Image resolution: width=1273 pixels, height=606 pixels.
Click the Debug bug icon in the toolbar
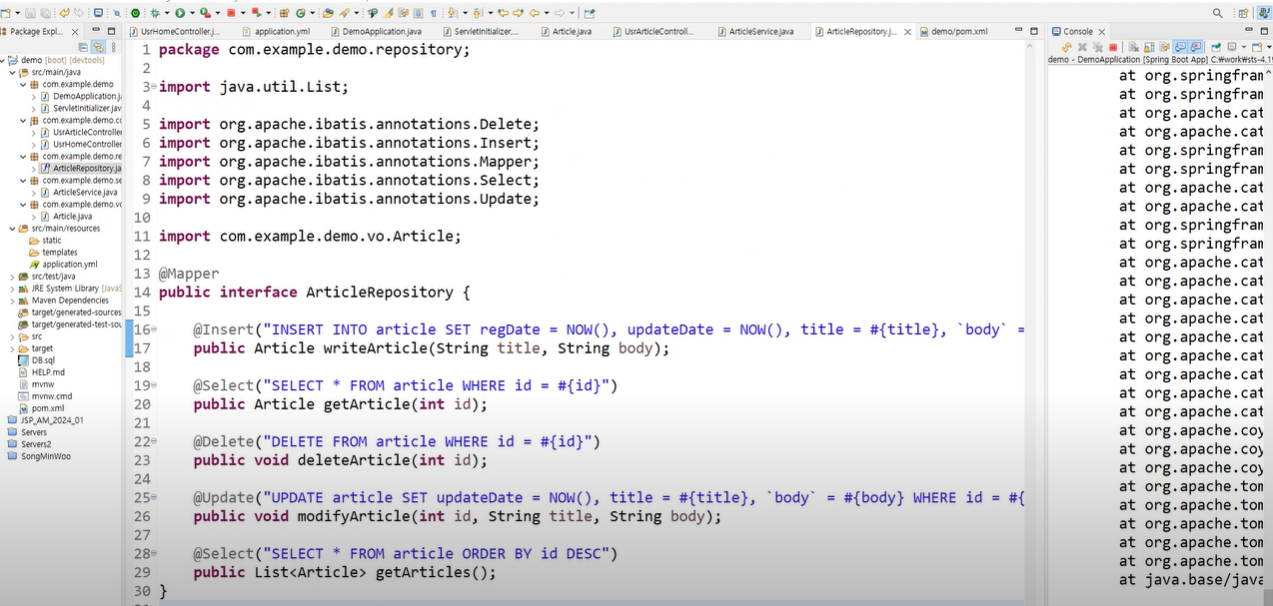(x=155, y=13)
